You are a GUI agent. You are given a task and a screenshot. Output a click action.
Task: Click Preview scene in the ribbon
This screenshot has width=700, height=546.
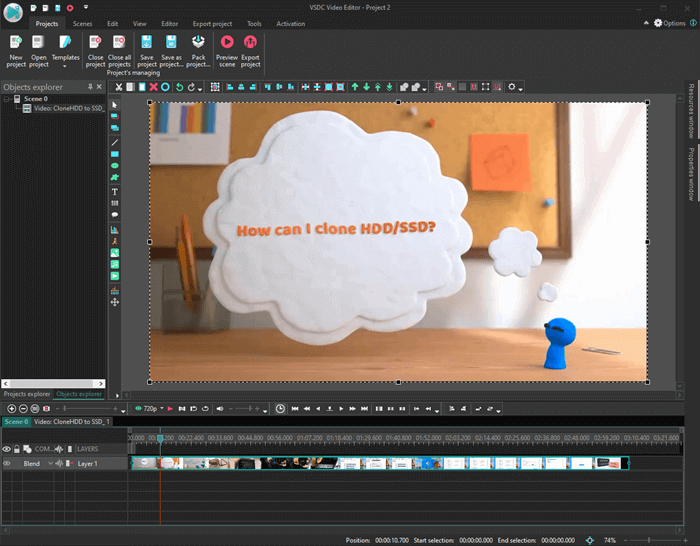click(227, 42)
